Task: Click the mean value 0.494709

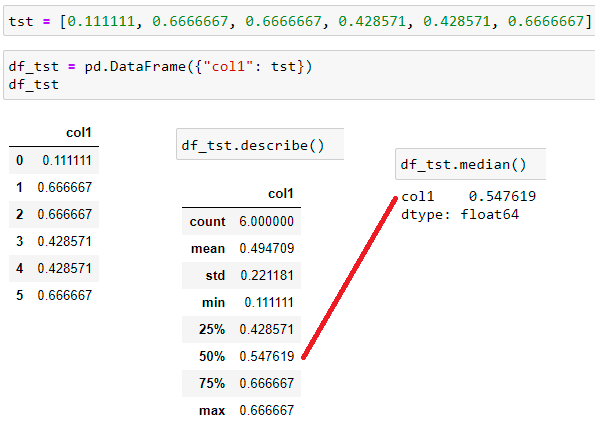Action: pyautogui.click(x=266, y=248)
